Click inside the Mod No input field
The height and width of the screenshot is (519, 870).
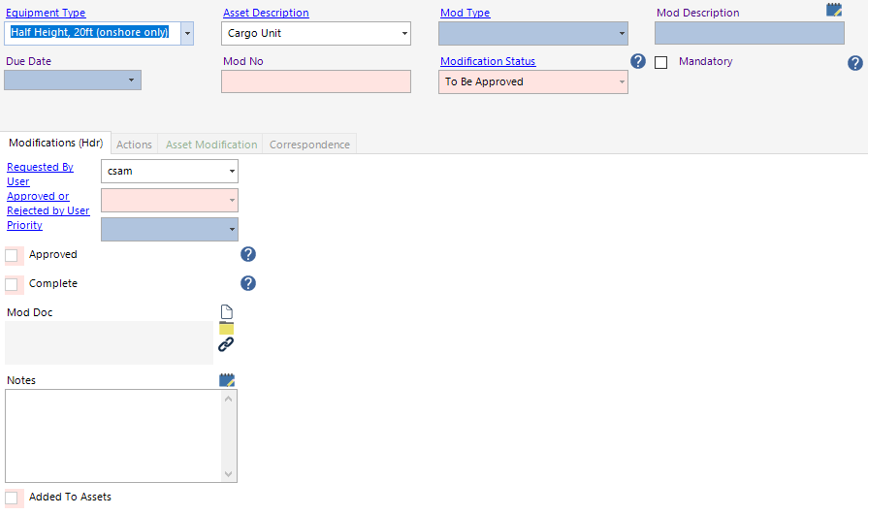pos(315,82)
